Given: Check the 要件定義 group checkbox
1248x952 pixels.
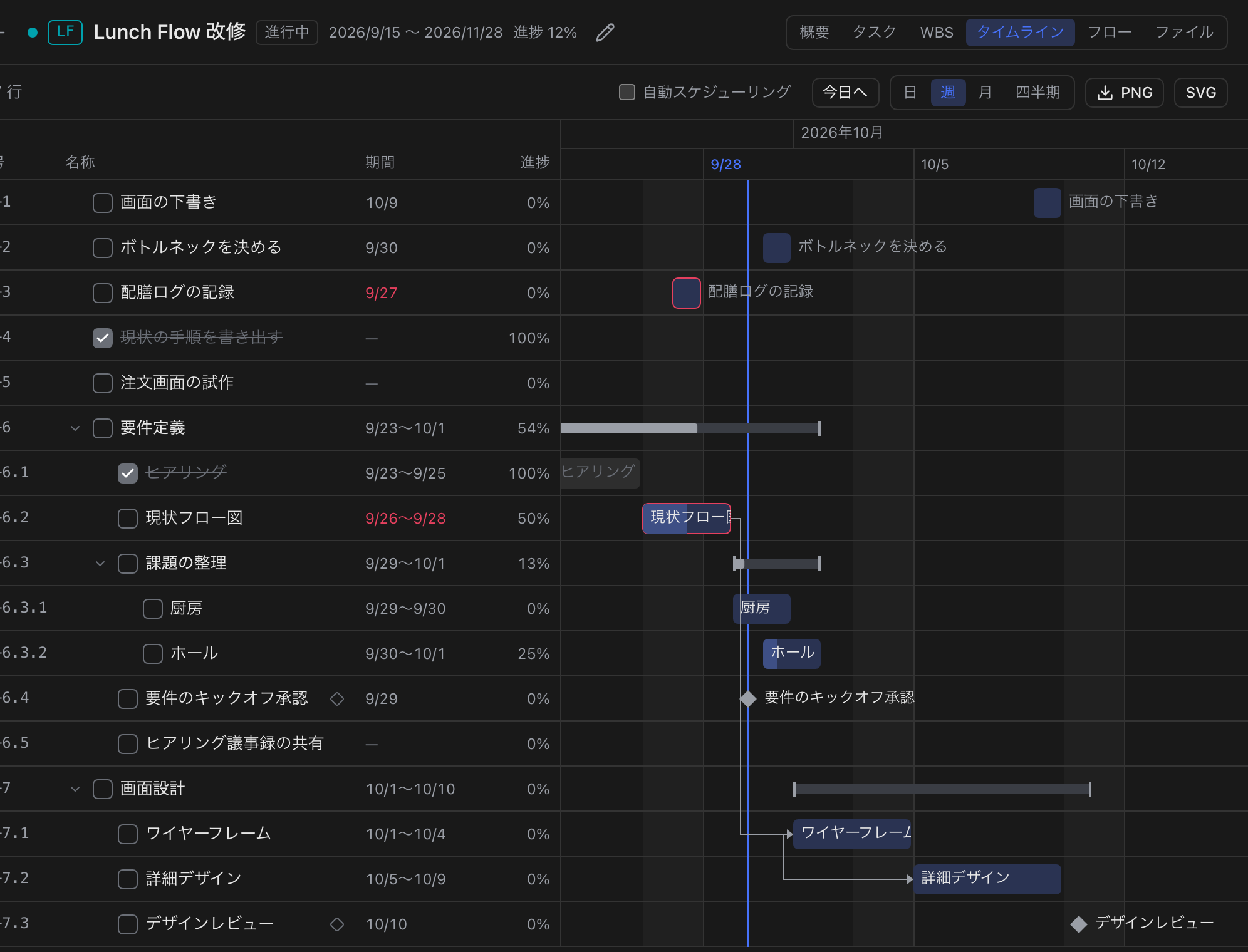Looking at the screenshot, I should [103, 428].
